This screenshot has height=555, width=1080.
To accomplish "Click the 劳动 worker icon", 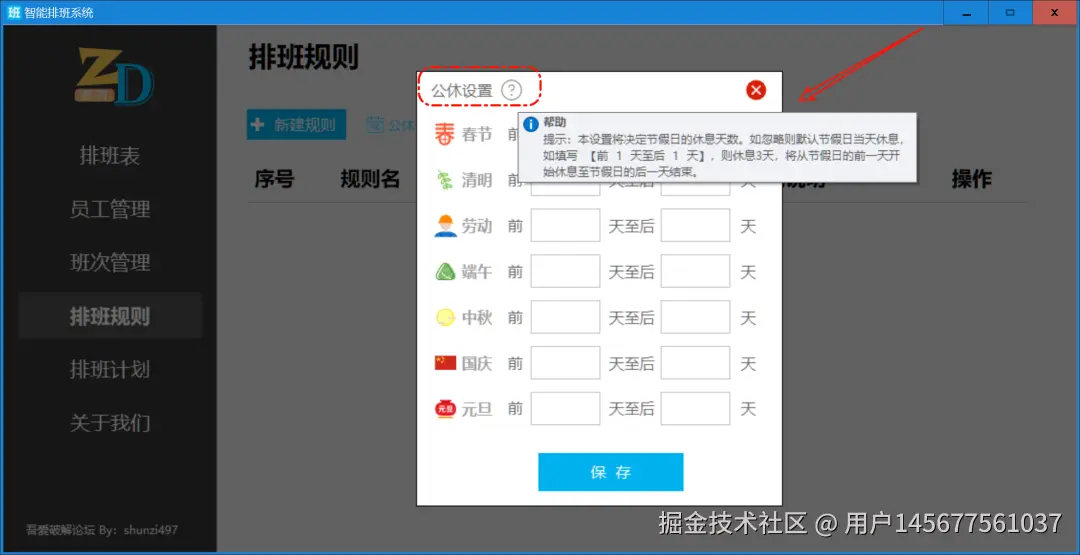I will [x=445, y=226].
